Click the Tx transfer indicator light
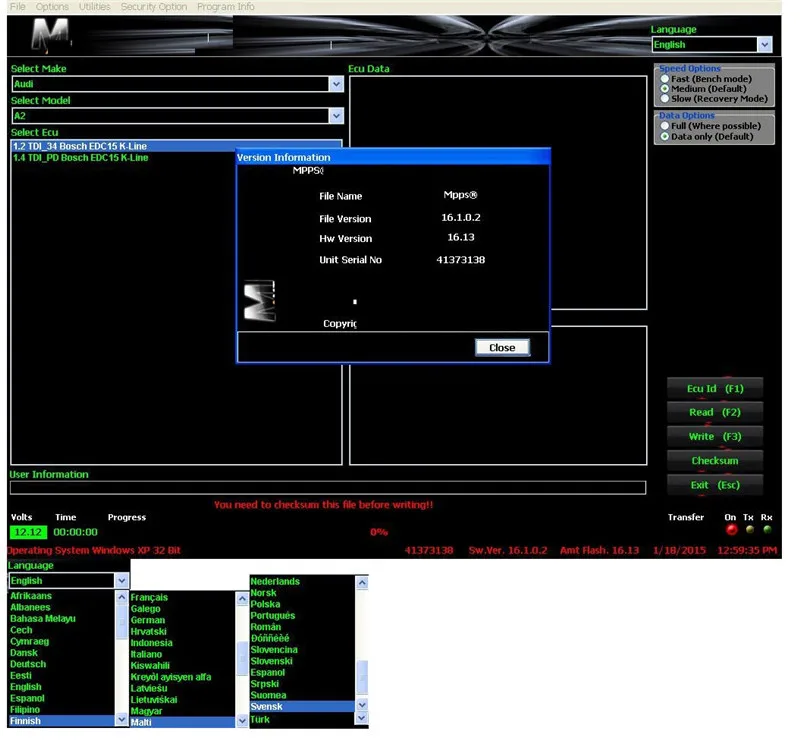Image resolution: width=800 pixels, height=740 pixels. click(749, 530)
